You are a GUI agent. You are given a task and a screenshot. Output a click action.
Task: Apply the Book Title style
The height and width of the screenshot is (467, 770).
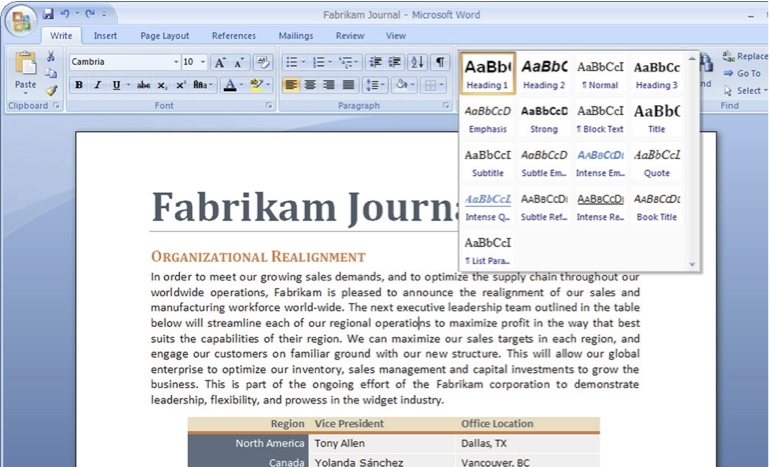tap(657, 206)
